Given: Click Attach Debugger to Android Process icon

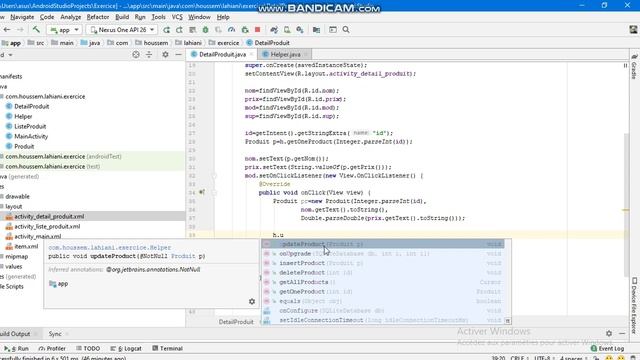Looking at the screenshot, I should pos(245,30).
